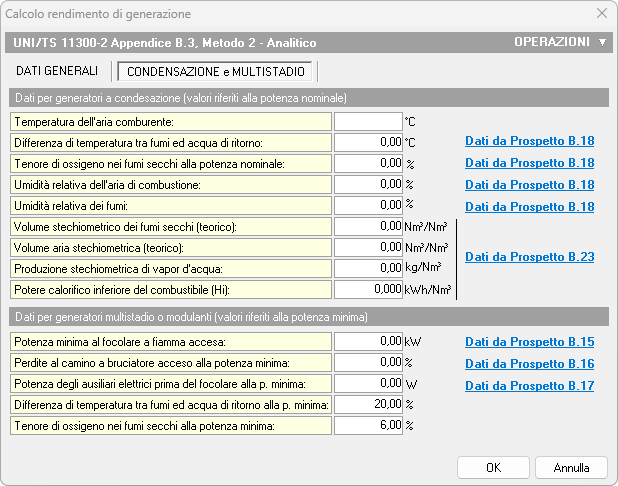The height and width of the screenshot is (486, 618).
Task: Click the OK button
Action: [493, 467]
